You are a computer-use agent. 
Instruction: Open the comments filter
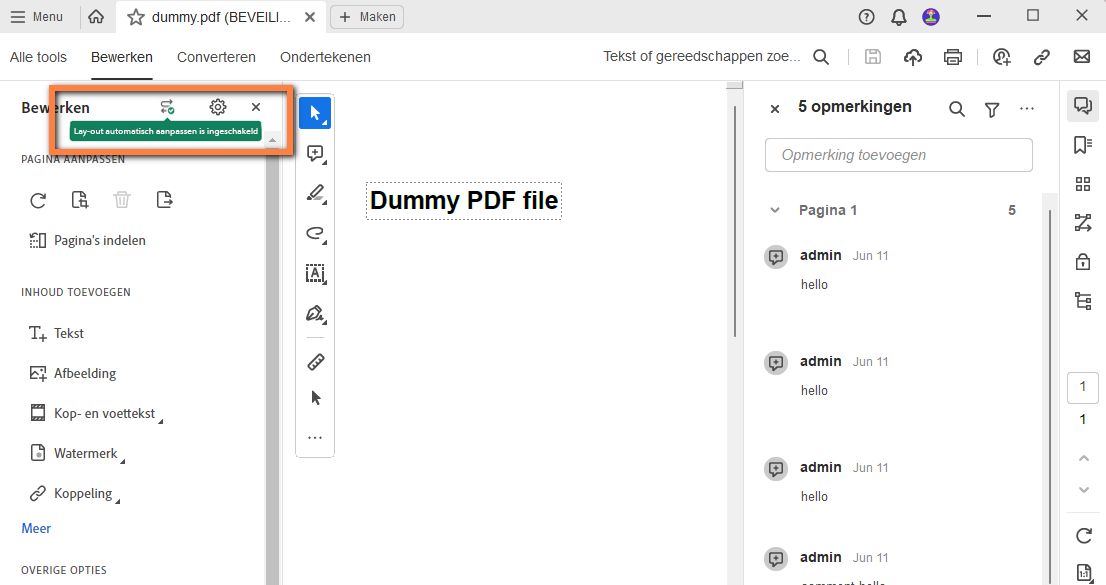(992, 109)
